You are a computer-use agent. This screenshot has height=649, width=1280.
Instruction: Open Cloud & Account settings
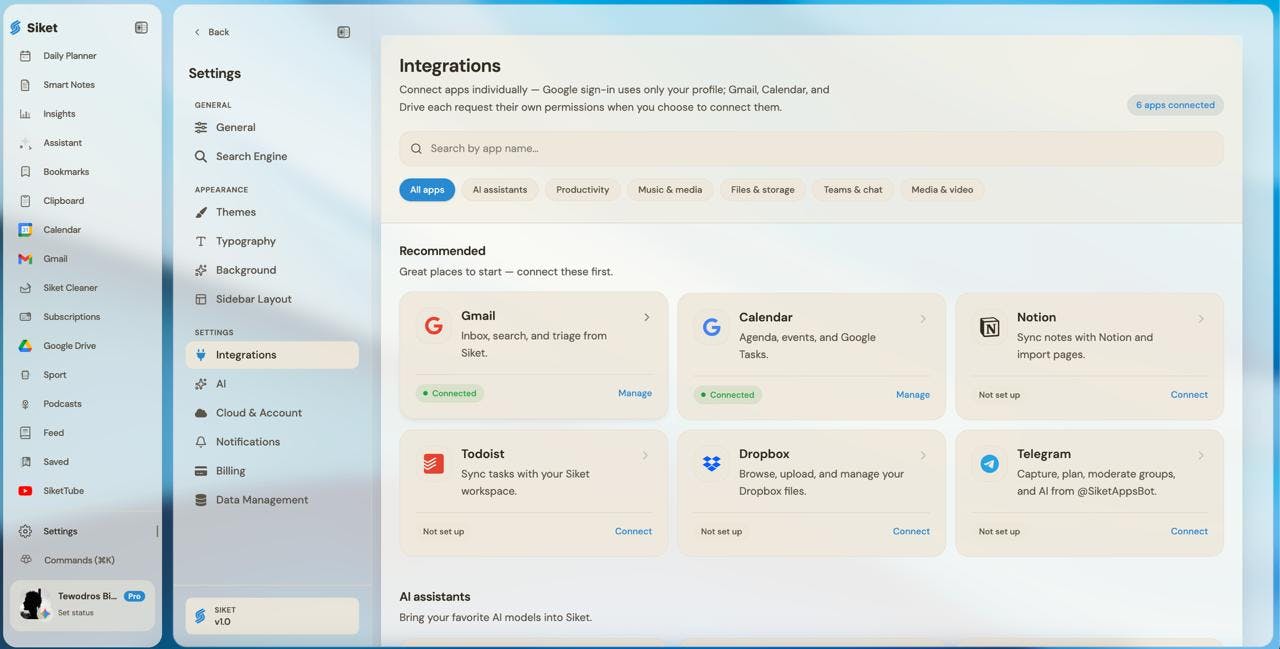point(272,413)
